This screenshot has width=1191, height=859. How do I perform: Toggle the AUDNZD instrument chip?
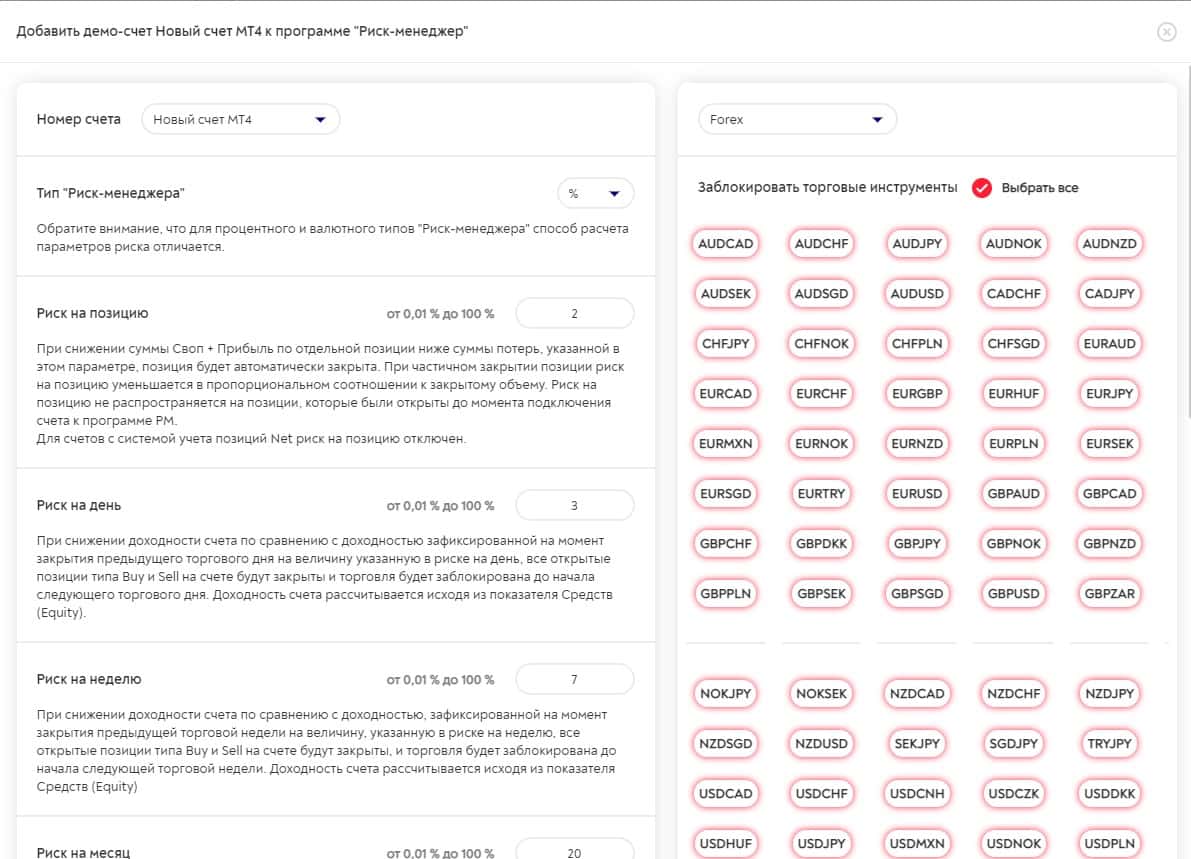[x=1109, y=244]
